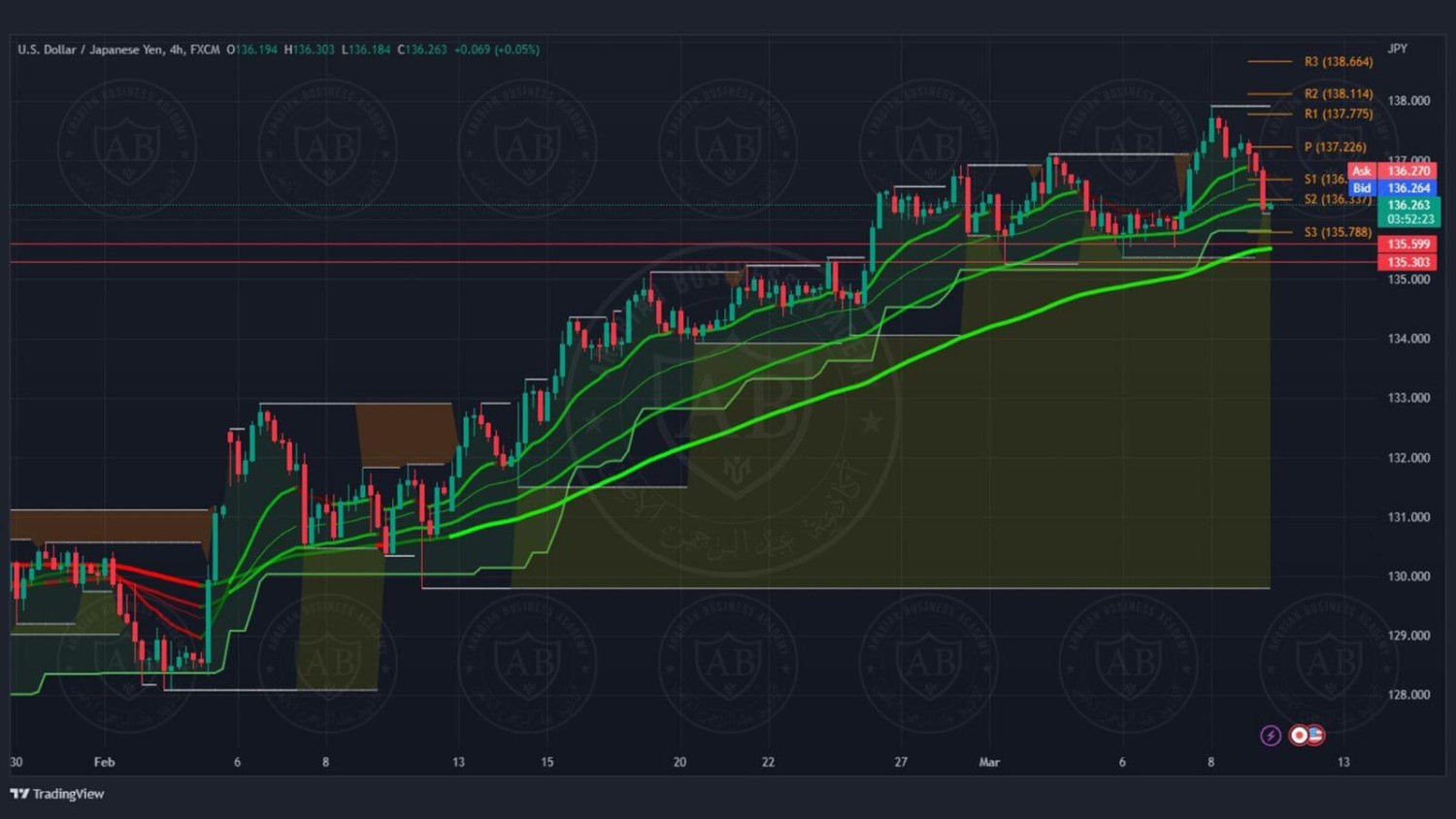The image size is (1456, 819).
Task: Click the low value L136.184
Action: coord(366,49)
